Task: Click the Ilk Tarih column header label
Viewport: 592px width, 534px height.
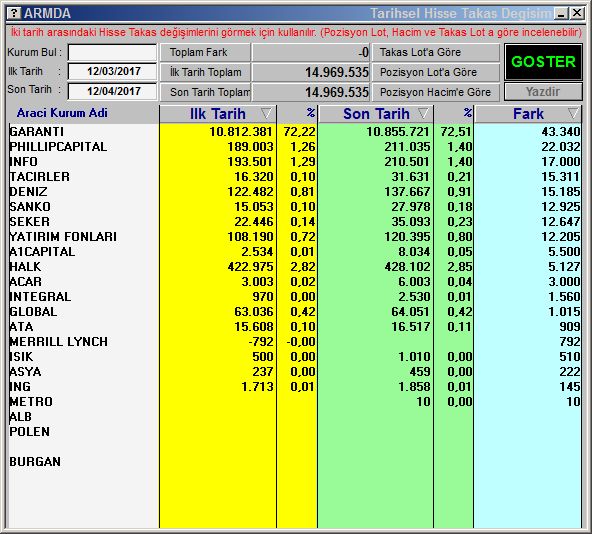Action: [217, 114]
